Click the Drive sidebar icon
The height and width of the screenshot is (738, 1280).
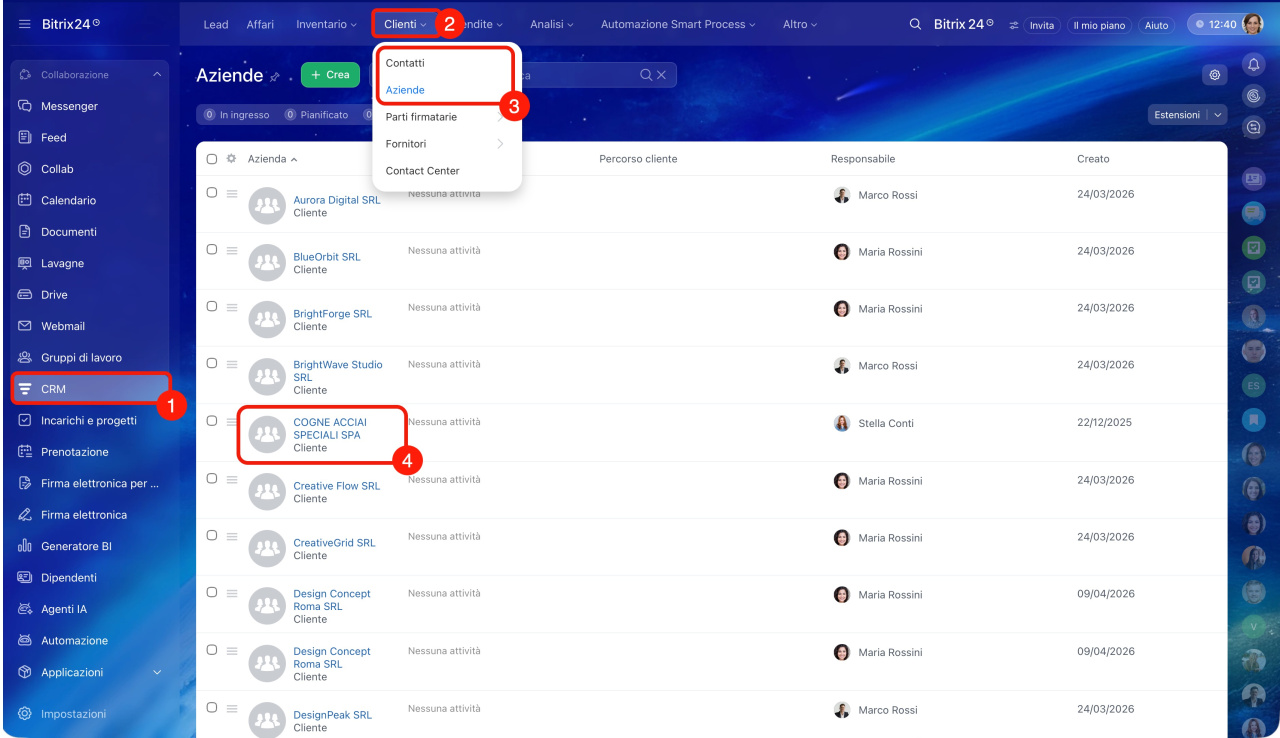(x=26, y=295)
